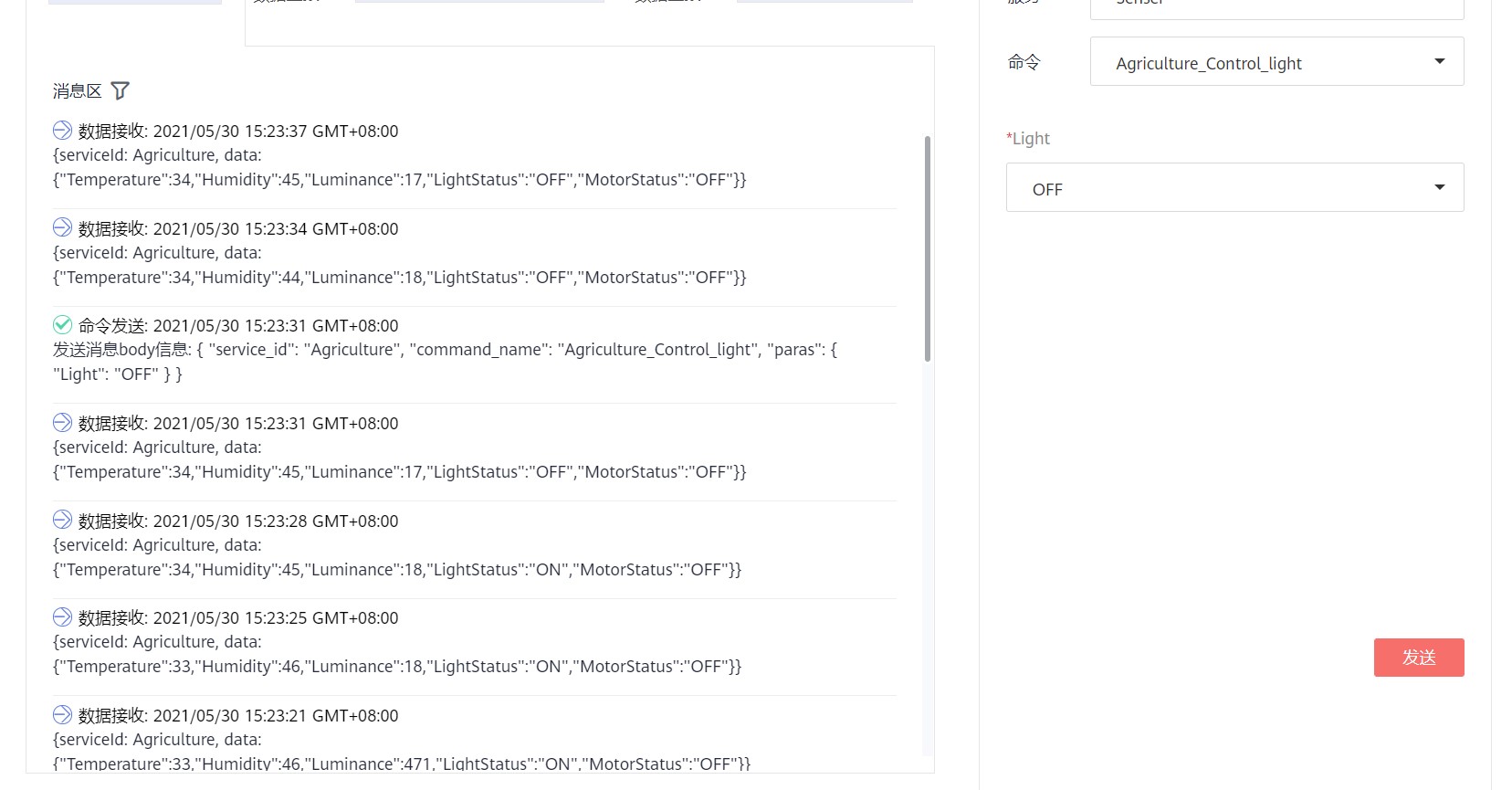This screenshot has height=790, width=1512.
Task: Click the receive icon for the 15:23:25 message
Action: [62, 617]
